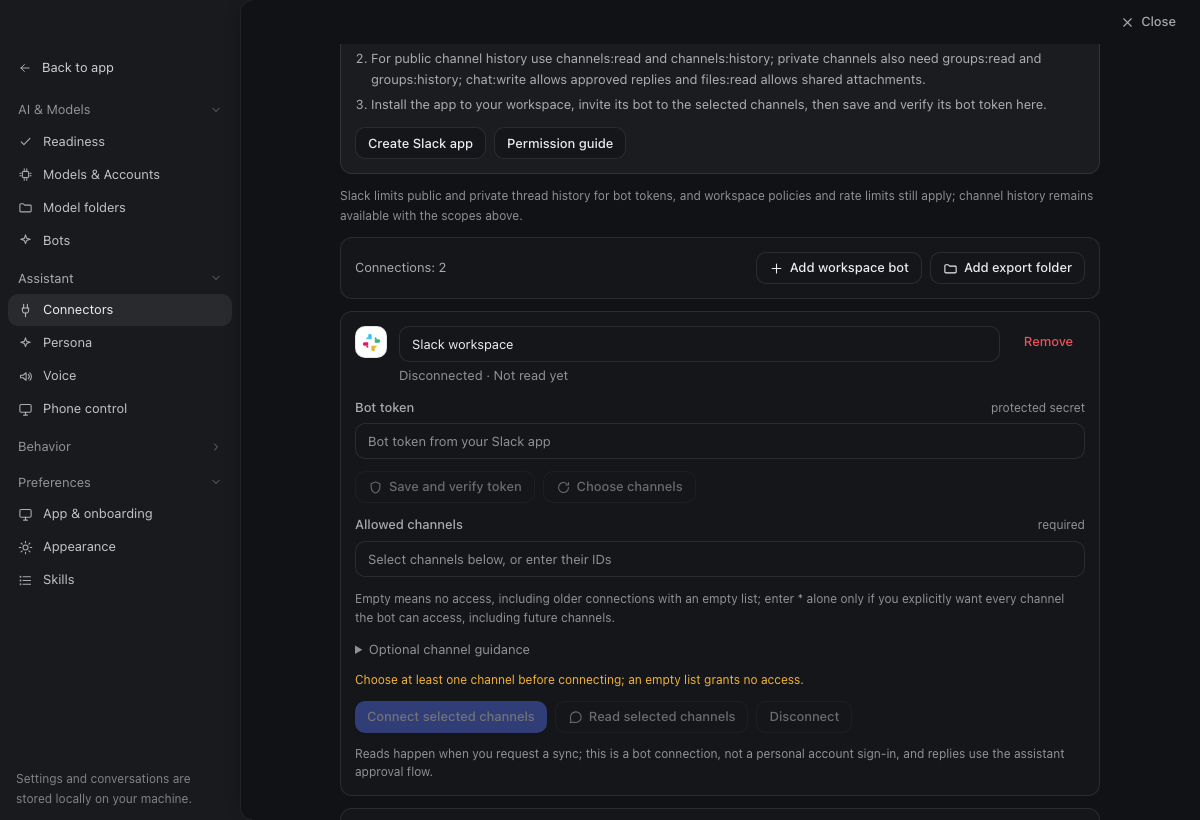Open the Skills page

(x=120, y=580)
